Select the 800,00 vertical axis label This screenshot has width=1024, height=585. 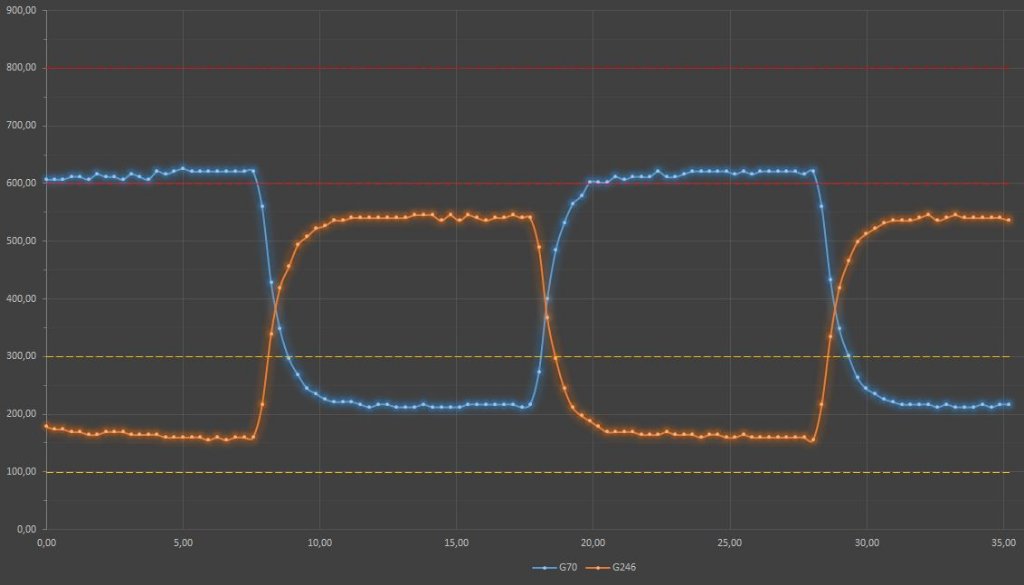[21, 68]
